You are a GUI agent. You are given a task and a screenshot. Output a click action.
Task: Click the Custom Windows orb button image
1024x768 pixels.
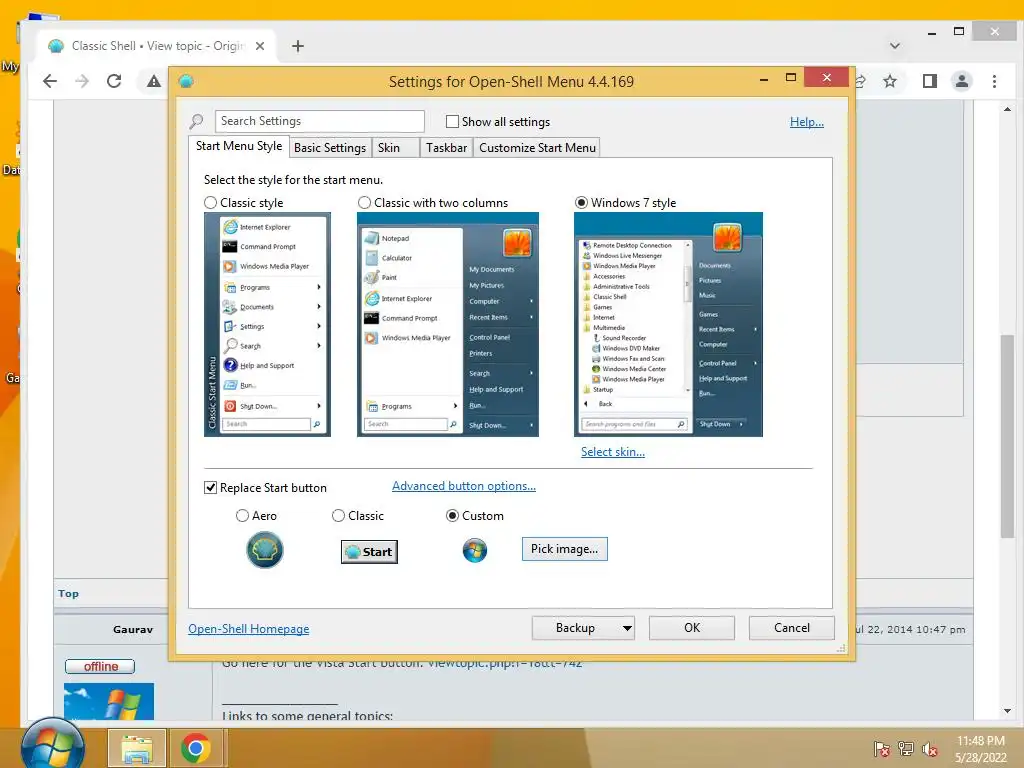pyautogui.click(x=475, y=551)
